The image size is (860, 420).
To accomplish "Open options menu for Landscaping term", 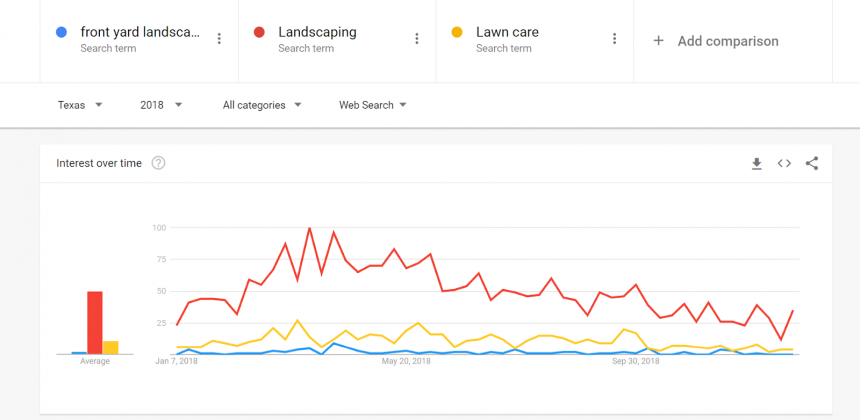I will click(417, 39).
